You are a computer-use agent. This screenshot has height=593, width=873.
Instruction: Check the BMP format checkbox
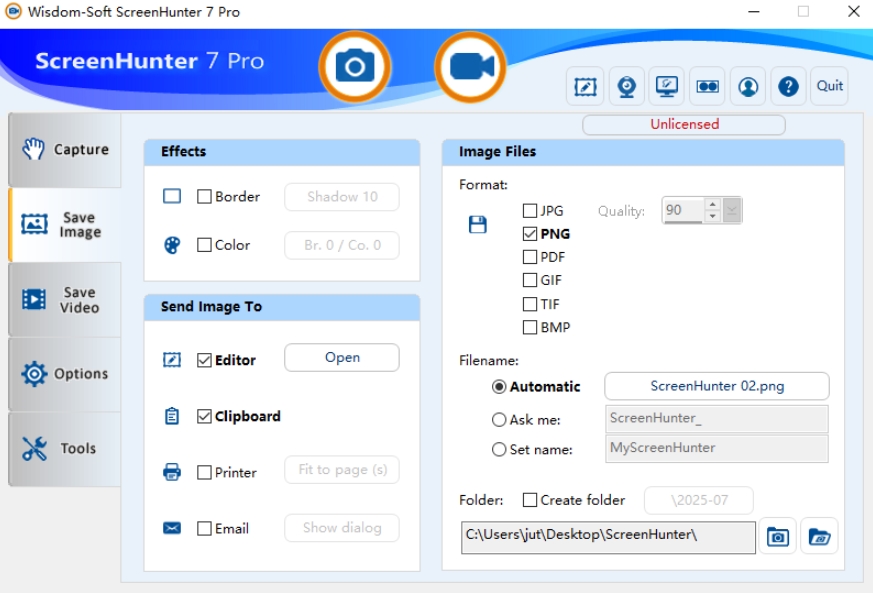pyautogui.click(x=530, y=327)
